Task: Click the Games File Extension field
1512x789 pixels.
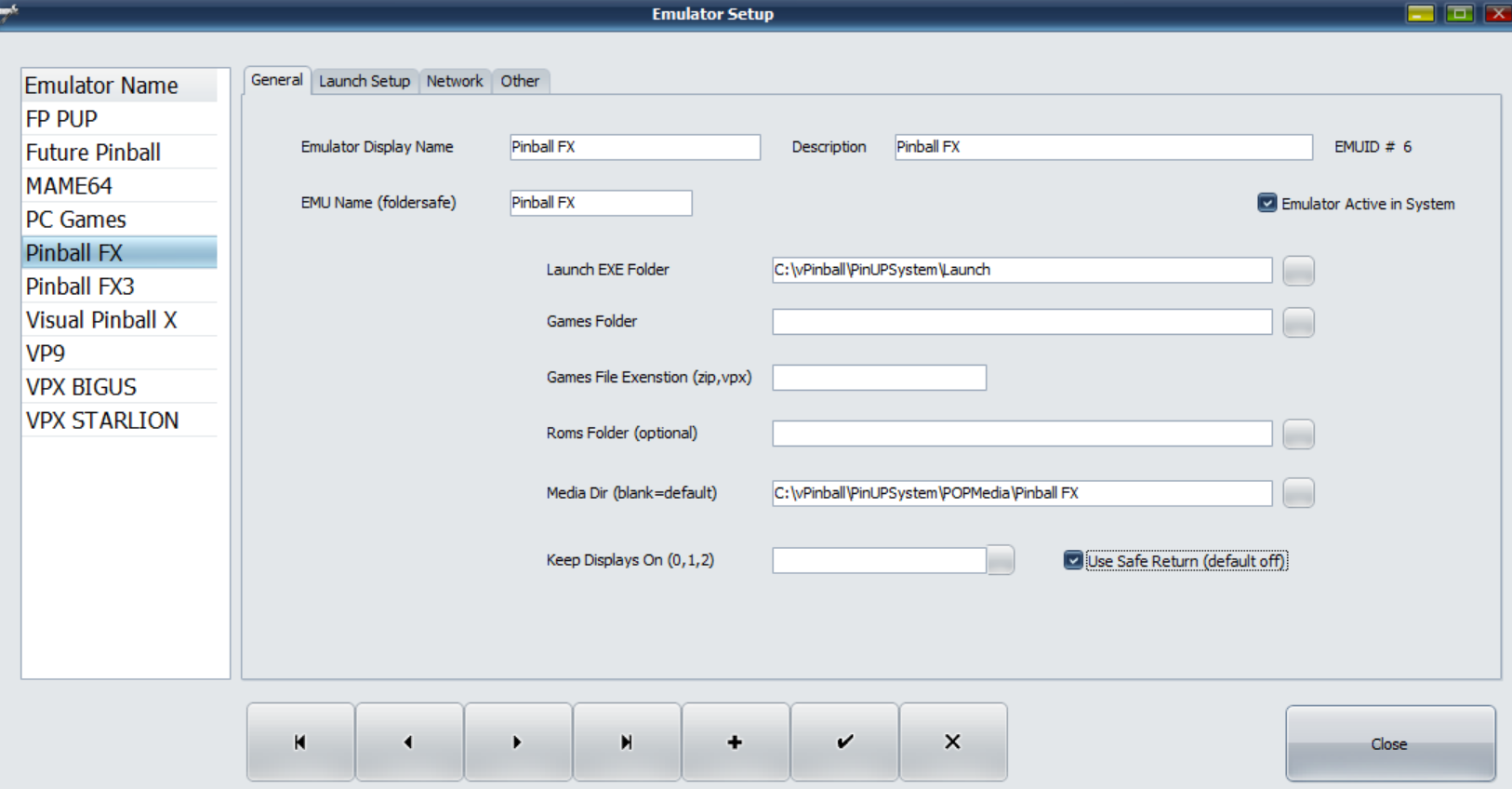Action: [x=879, y=378]
